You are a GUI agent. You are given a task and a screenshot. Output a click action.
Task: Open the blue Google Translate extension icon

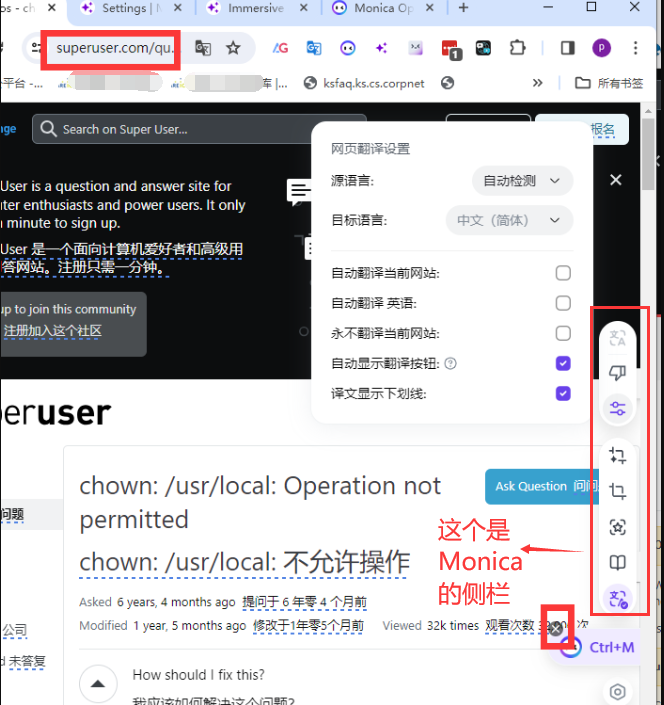click(313, 48)
